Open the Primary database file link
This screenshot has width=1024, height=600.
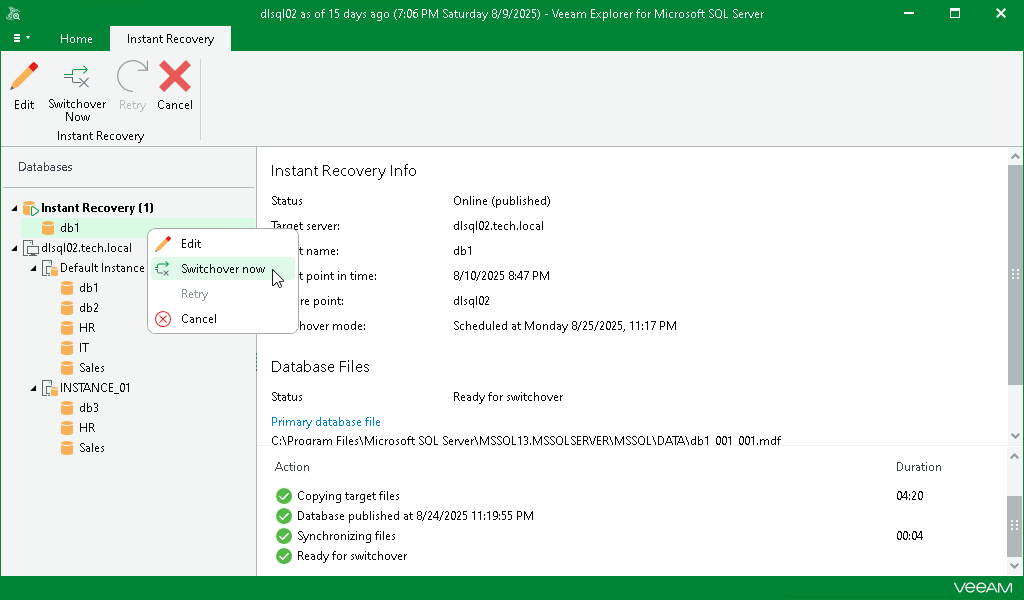325,421
